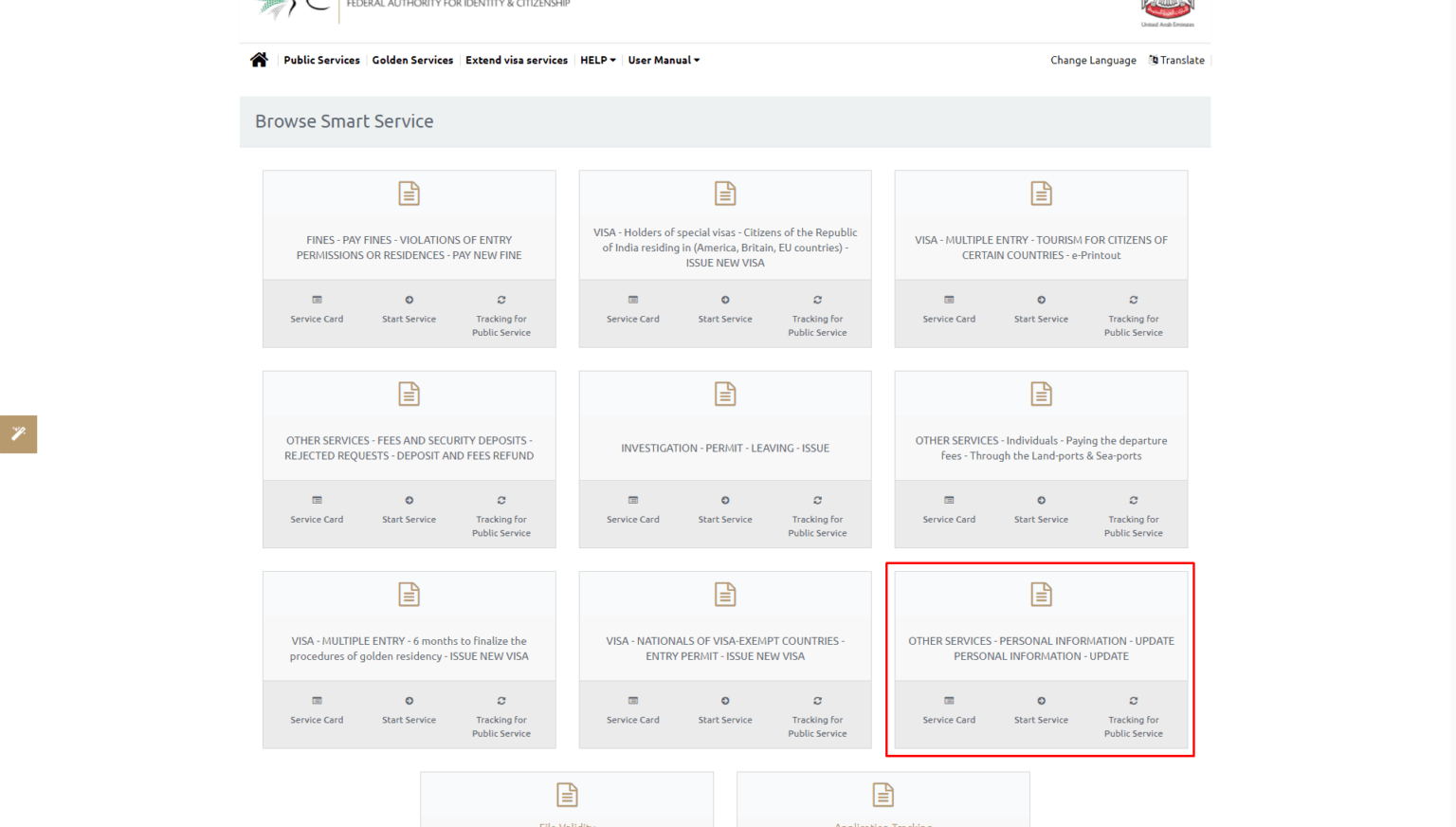Expand the User Manual dropdown
This screenshot has width=1456, height=827.
coord(664,60)
